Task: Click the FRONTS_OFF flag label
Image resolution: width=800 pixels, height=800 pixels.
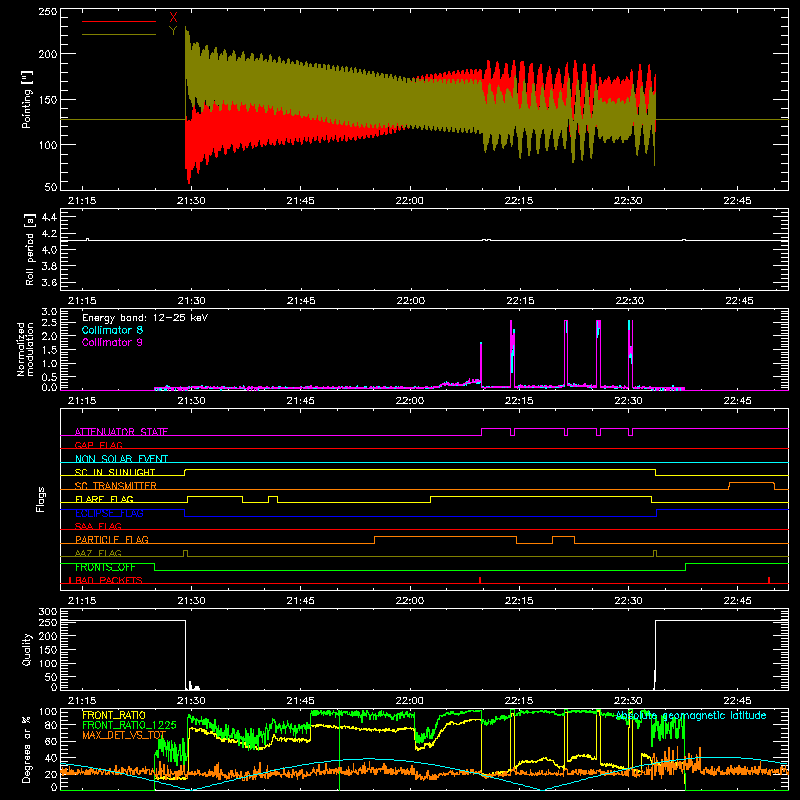Action: (x=105, y=567)
